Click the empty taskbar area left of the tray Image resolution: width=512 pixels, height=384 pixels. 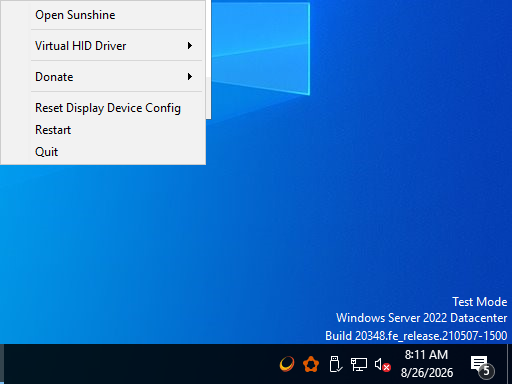click(140, 364)
